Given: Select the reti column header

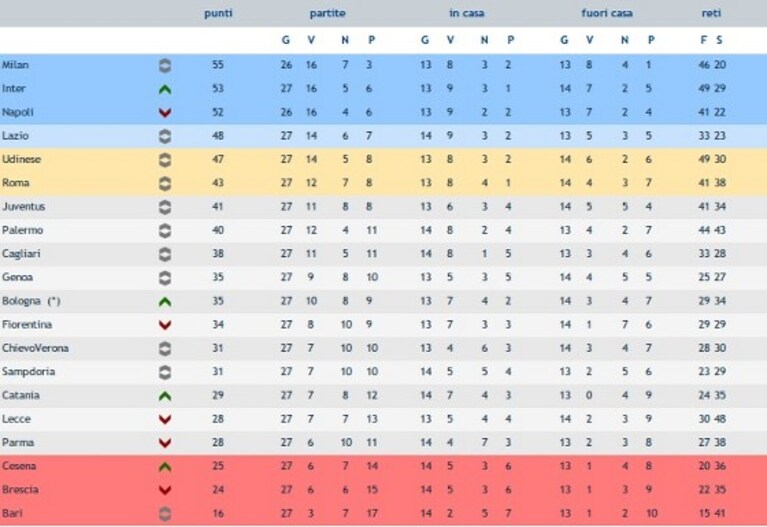Looking at the screenshot, I should pyautogui.click(x=711, y=13).
